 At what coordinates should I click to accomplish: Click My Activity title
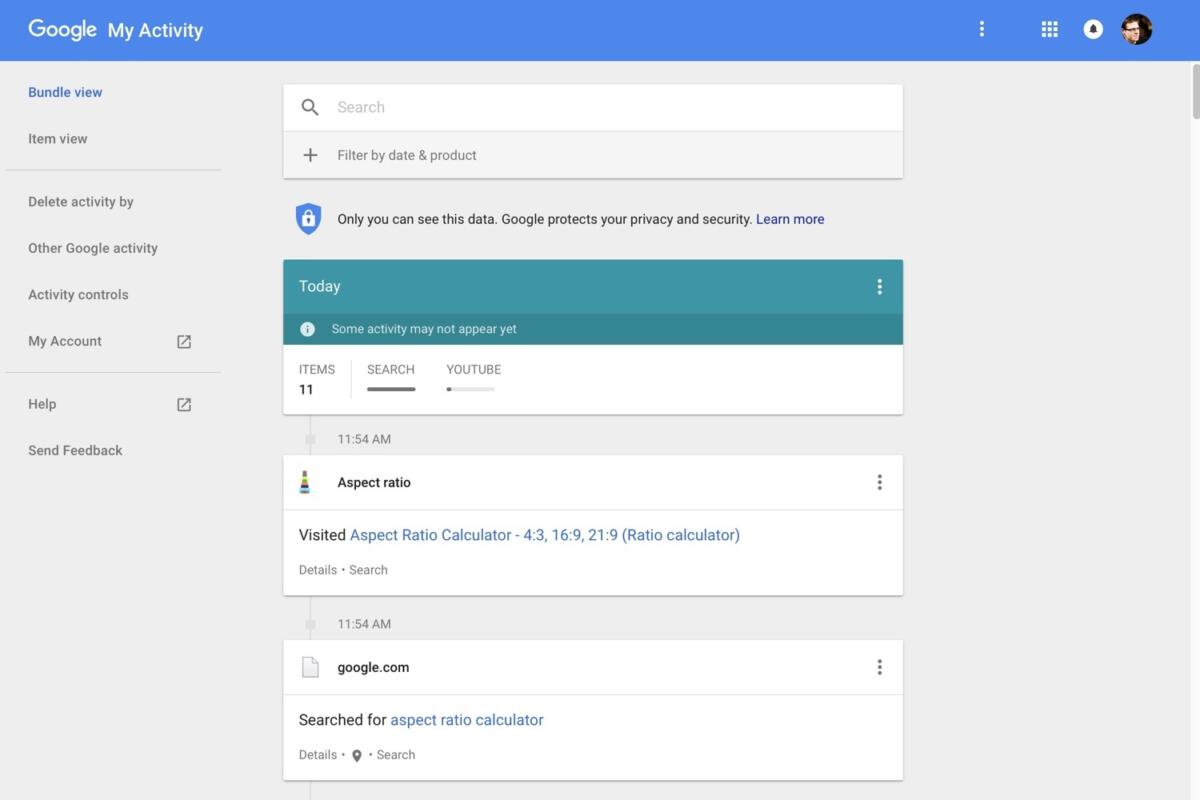click(x=155, y=30)
